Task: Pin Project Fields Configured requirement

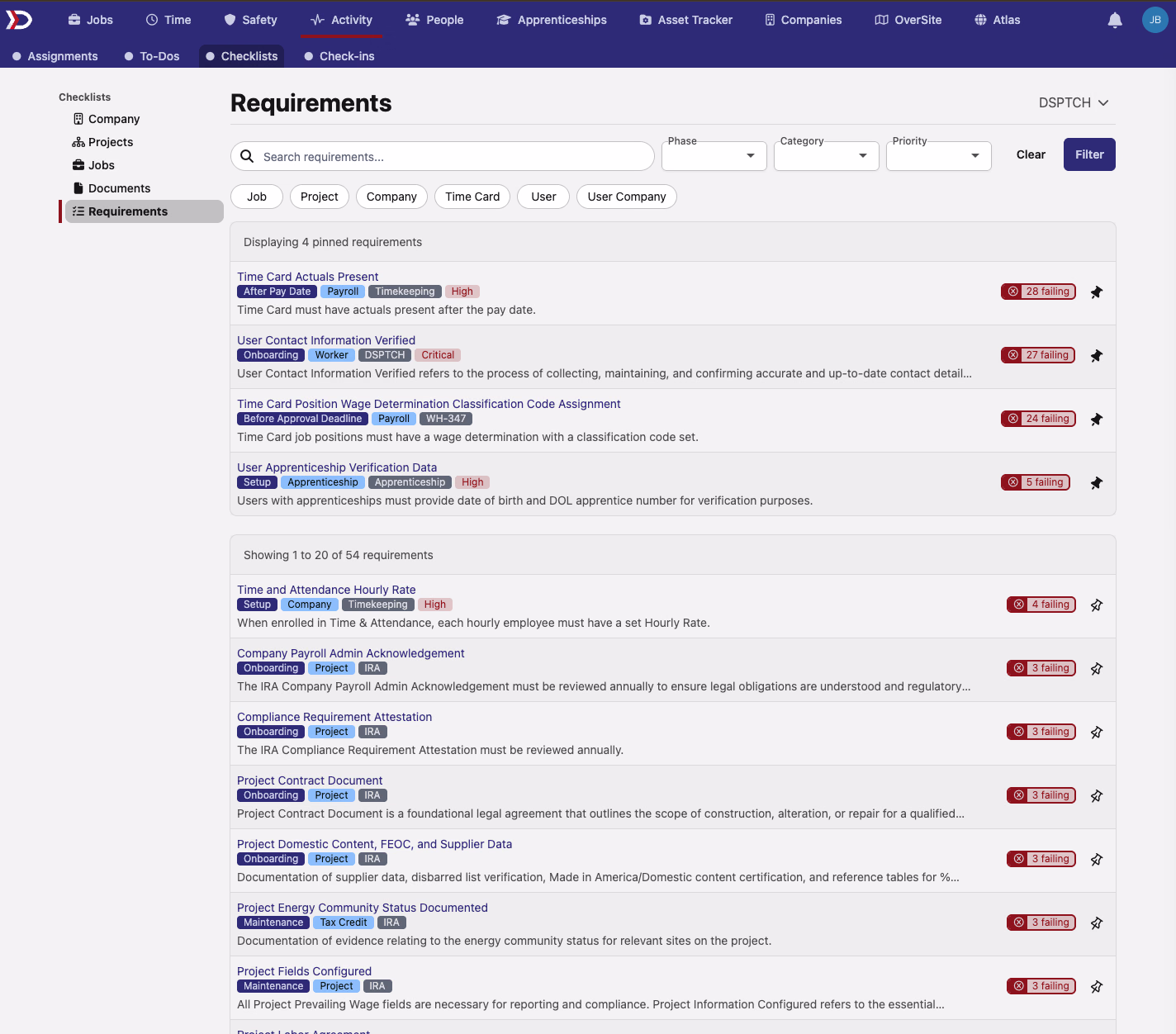Action: (1097, 987)
